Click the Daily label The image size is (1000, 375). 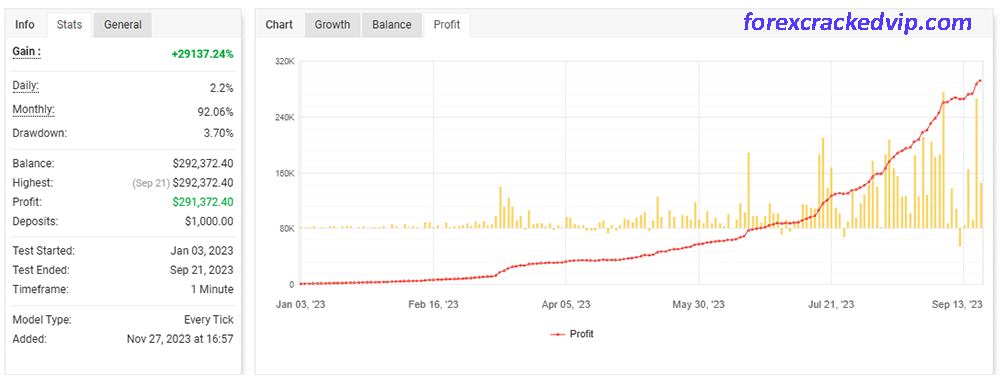[26, 86]
